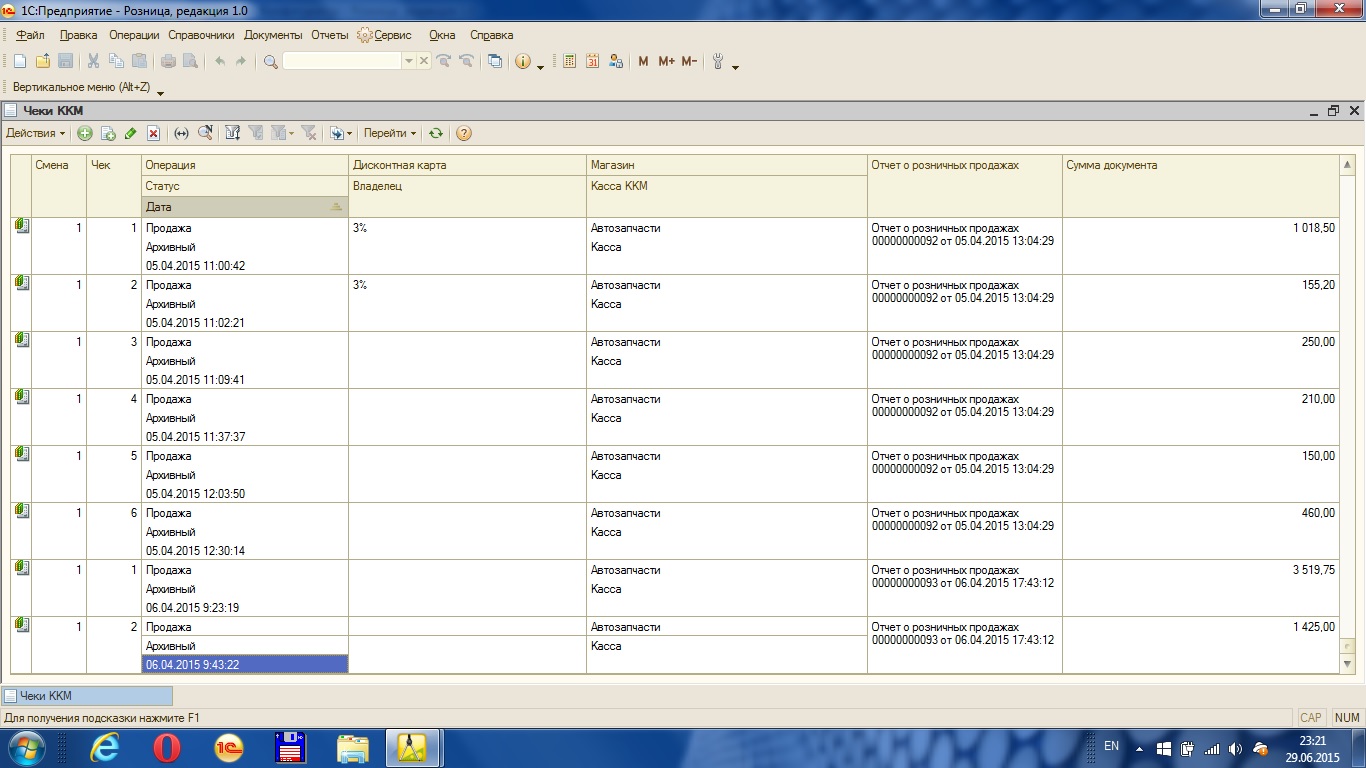
Task: Select the cell with date 05.04.2015 11:00:42
Action: coord(245,266)
